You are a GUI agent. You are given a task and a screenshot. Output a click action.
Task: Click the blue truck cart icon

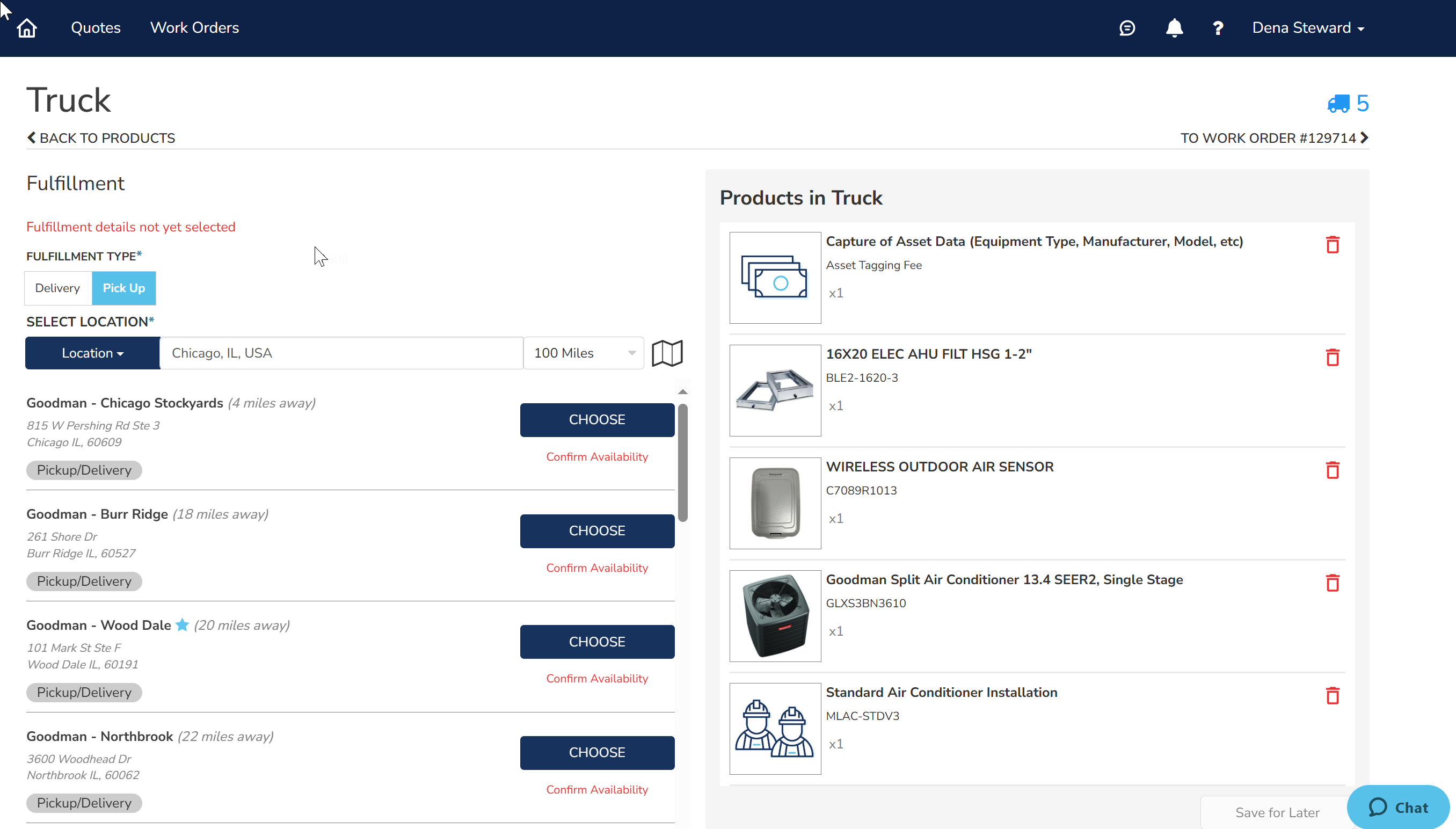pos(1338,104)
